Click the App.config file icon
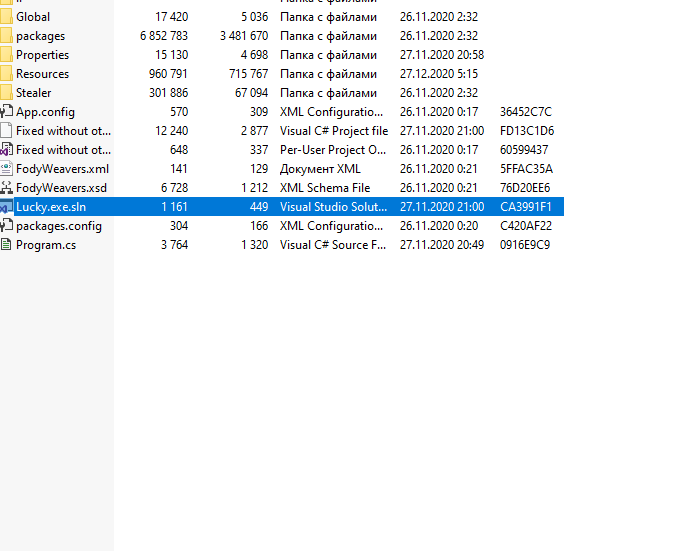Image resolution: width=684 pixels, height=551 pixels. (7, 112)
